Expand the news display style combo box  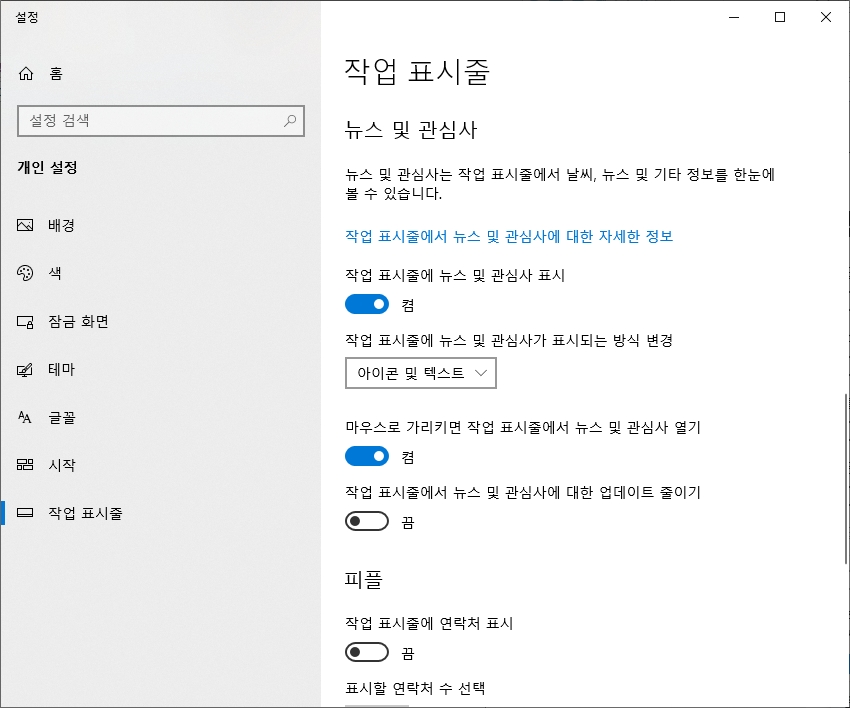point(420,373)
